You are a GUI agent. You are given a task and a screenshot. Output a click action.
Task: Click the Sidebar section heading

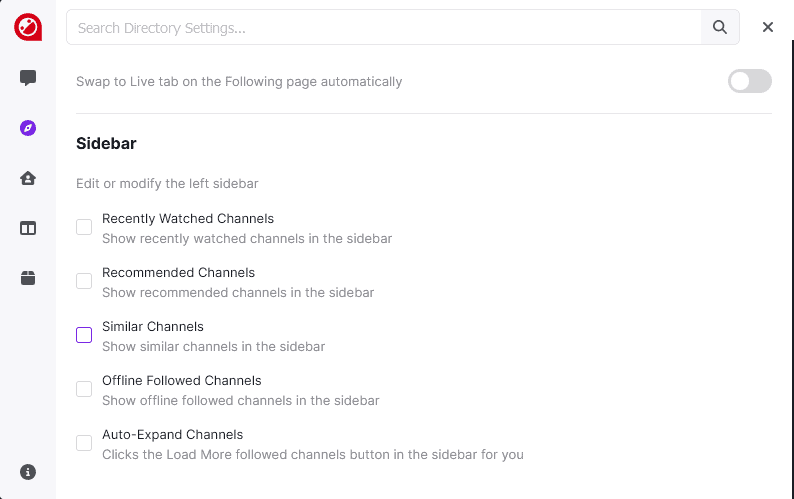[x=106, y=143]
